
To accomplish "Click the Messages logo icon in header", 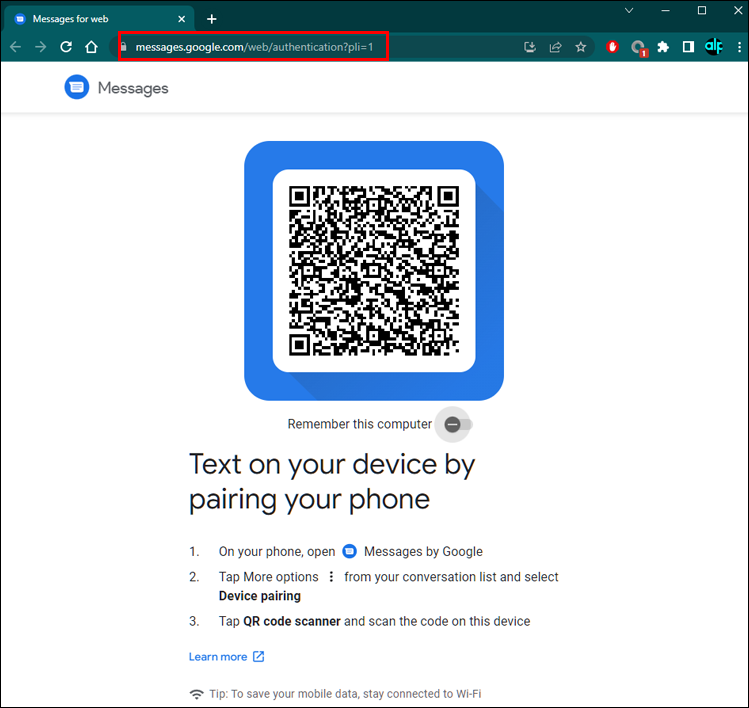I will click(76, 87).
